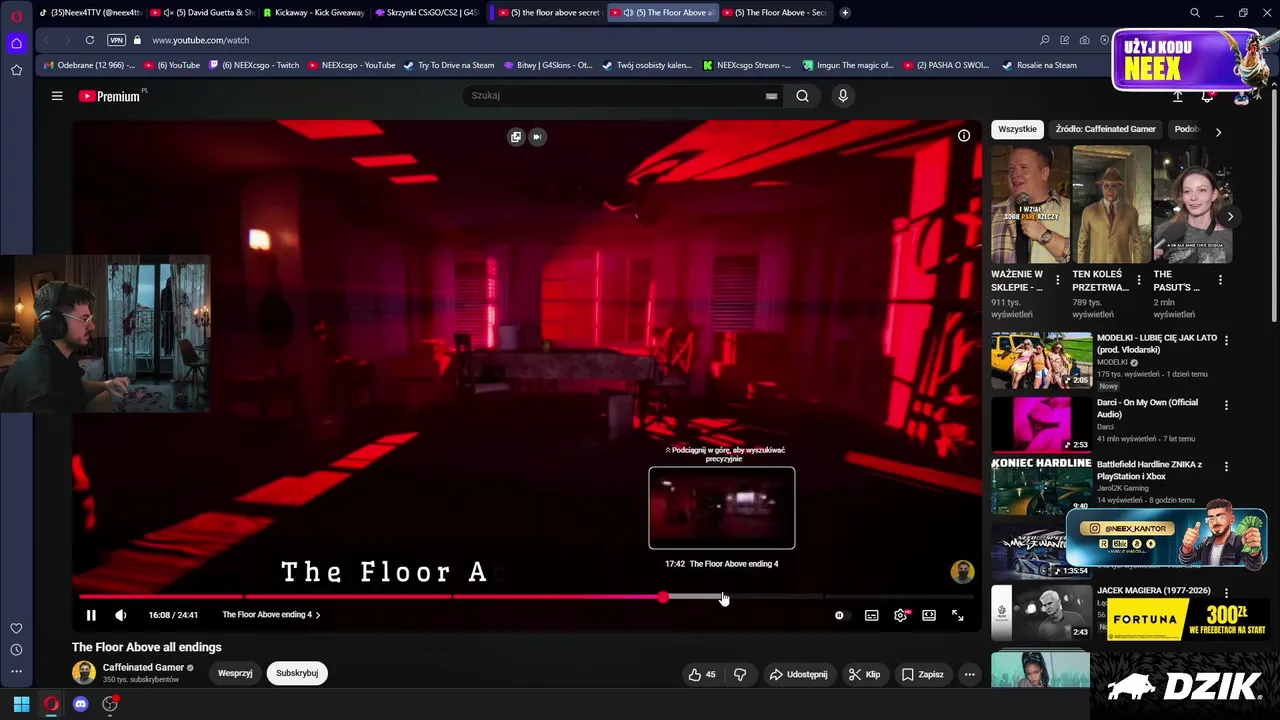Open YouTube notifications bell
Screen dimensions: 1280x720
click(x=1207, y=96)
